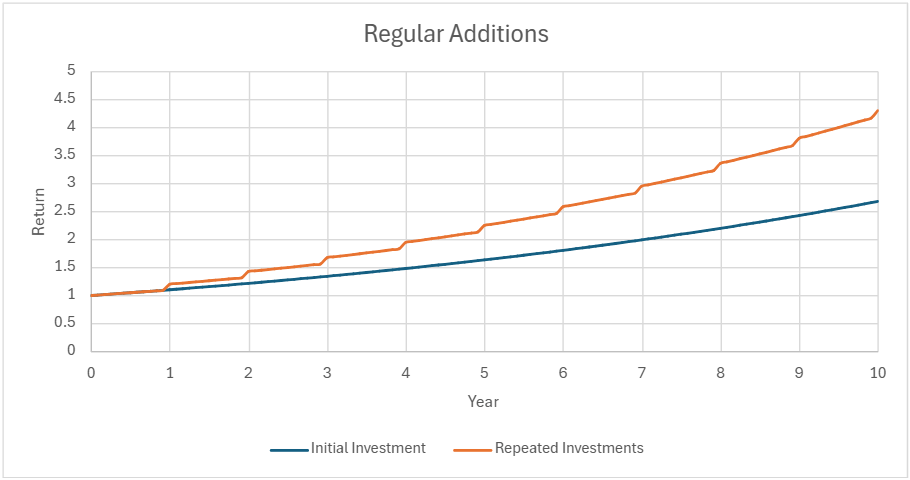Viewport: 910px width, 480px height.
Task: Select the Regular Additions chart title
Action: [x=455, y=33]
